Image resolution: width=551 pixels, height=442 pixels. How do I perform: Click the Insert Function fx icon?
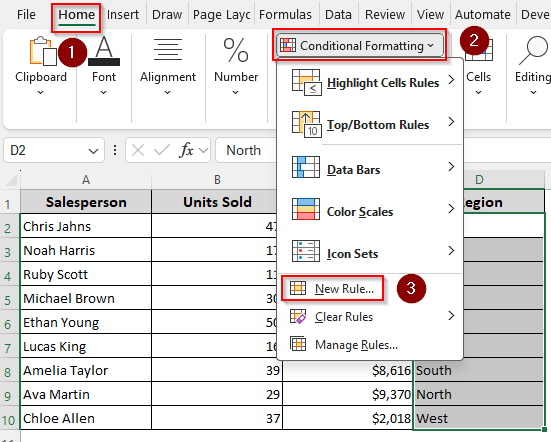point(186,150)
